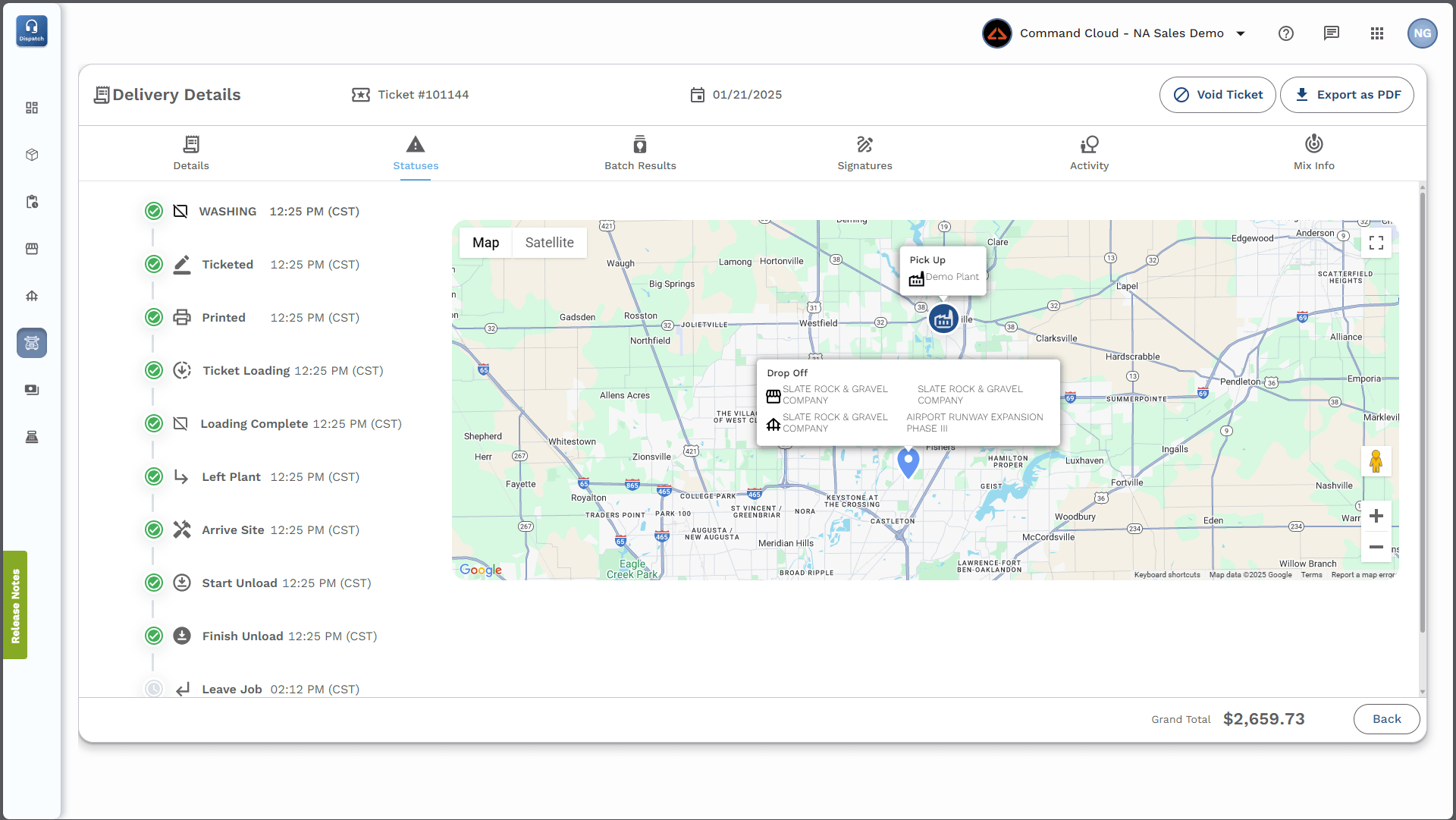Screen dimensions: 1456x820
Task: Click the WASHING status green checkmark
Action: pyautogui.click(x=154, y=211)
